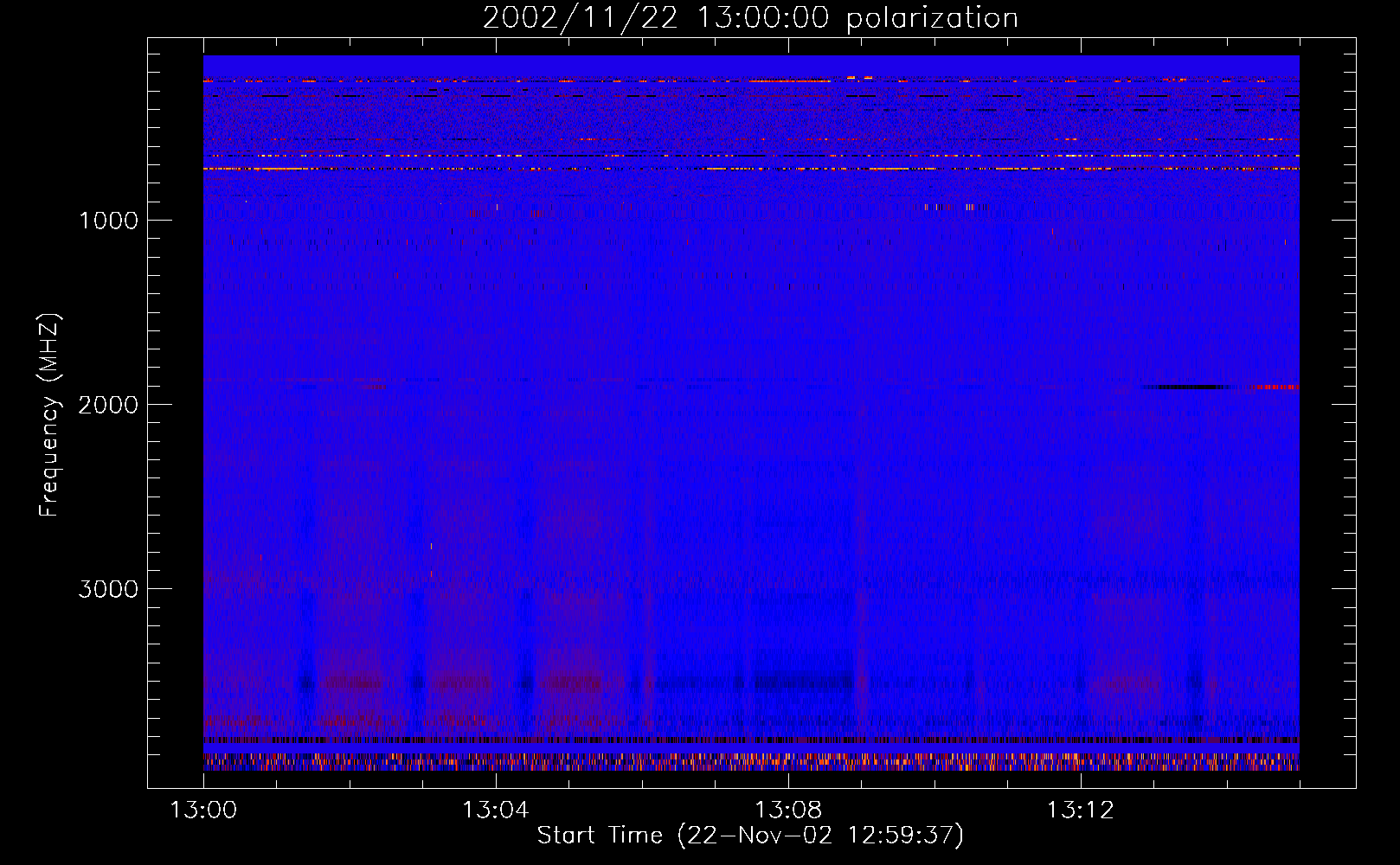Select the 3000 frequency axis label

coord(108,589)
